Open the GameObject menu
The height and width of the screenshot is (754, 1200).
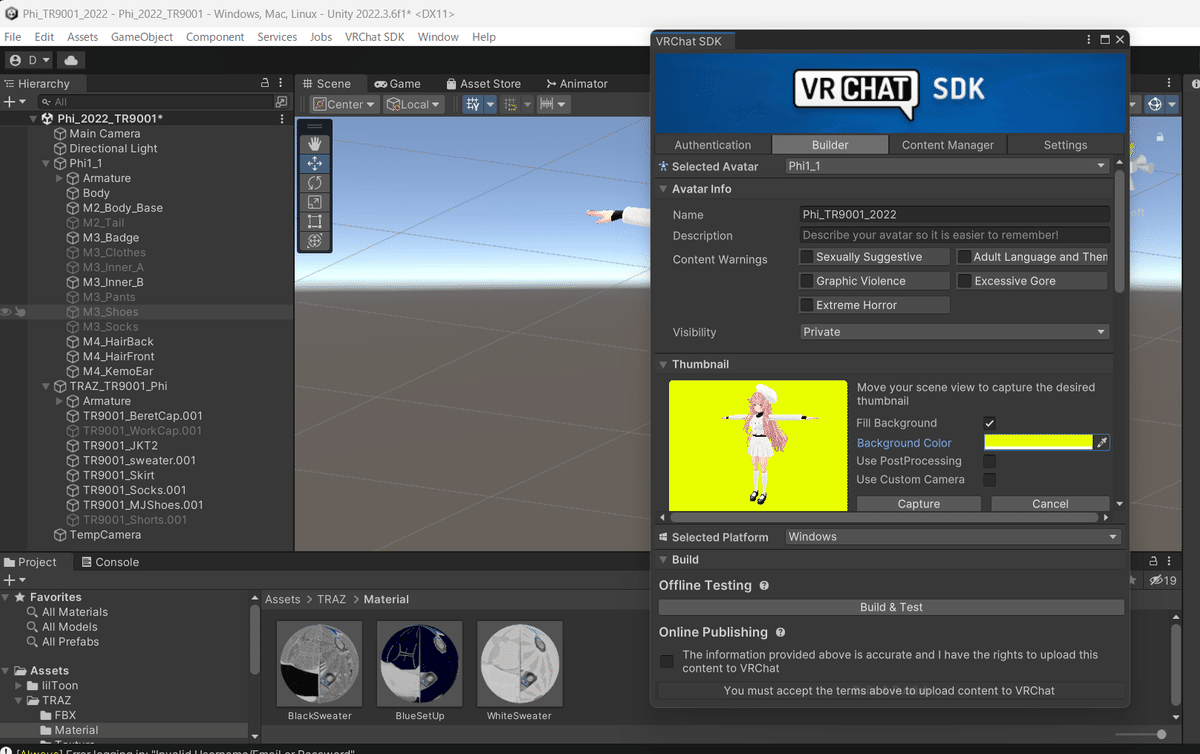142,37
